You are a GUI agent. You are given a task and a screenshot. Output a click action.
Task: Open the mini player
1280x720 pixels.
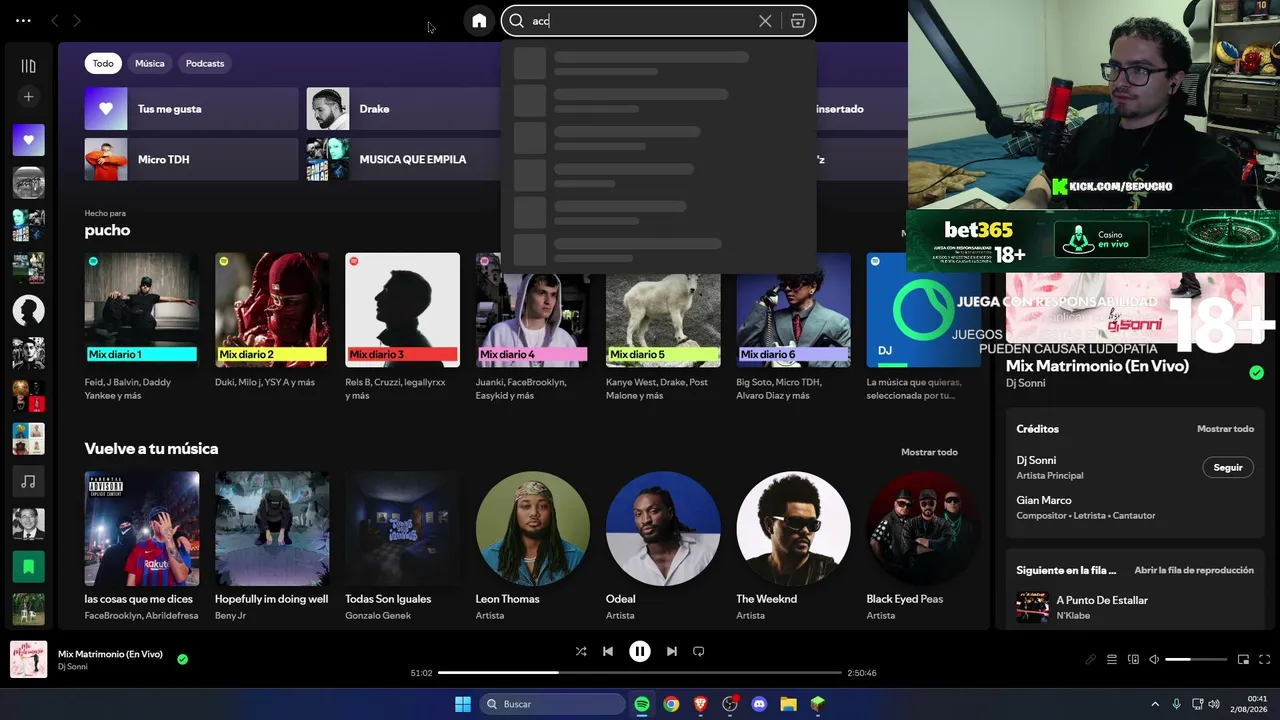click(1244, 659)
